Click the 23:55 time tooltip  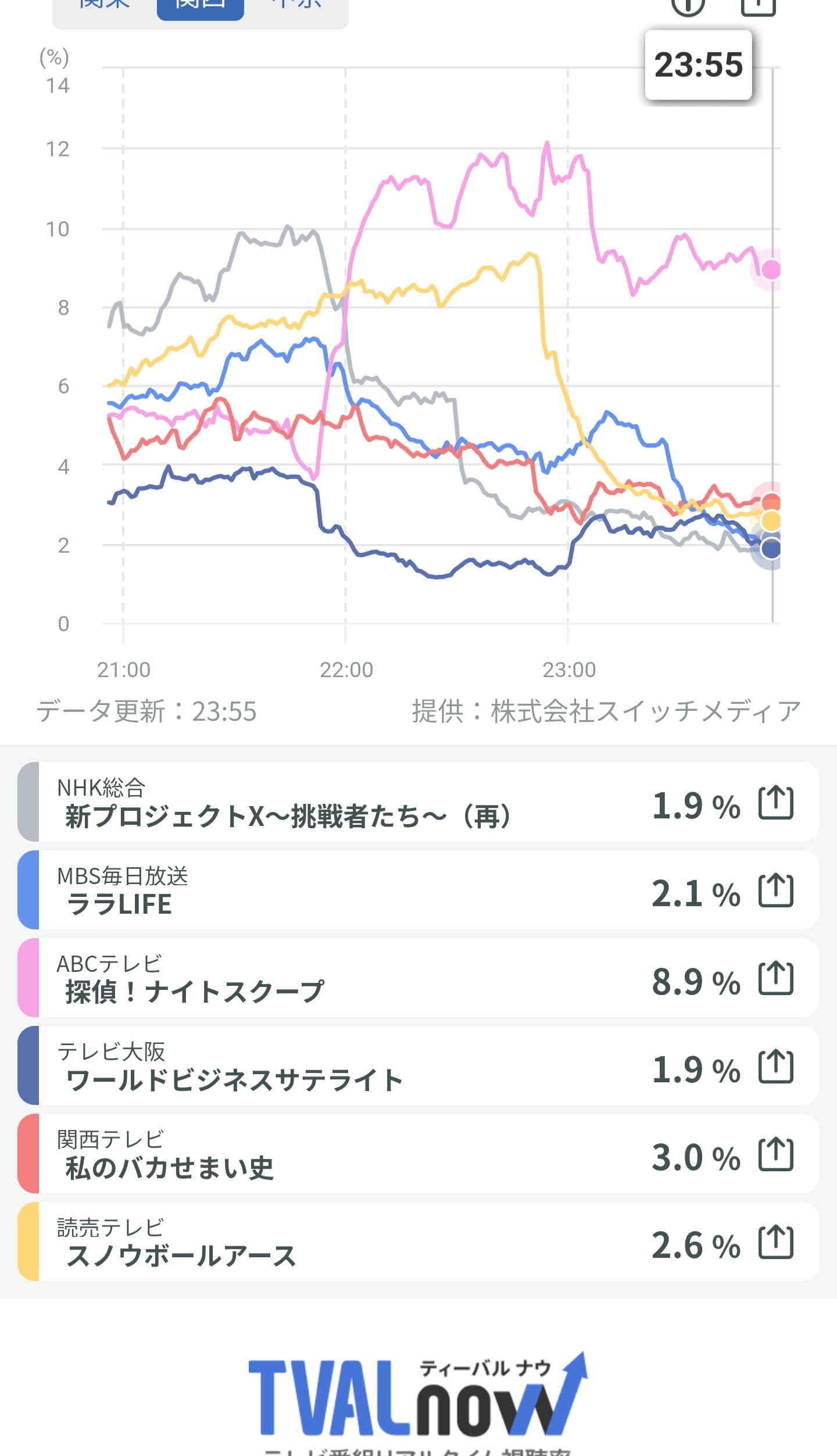698,65
